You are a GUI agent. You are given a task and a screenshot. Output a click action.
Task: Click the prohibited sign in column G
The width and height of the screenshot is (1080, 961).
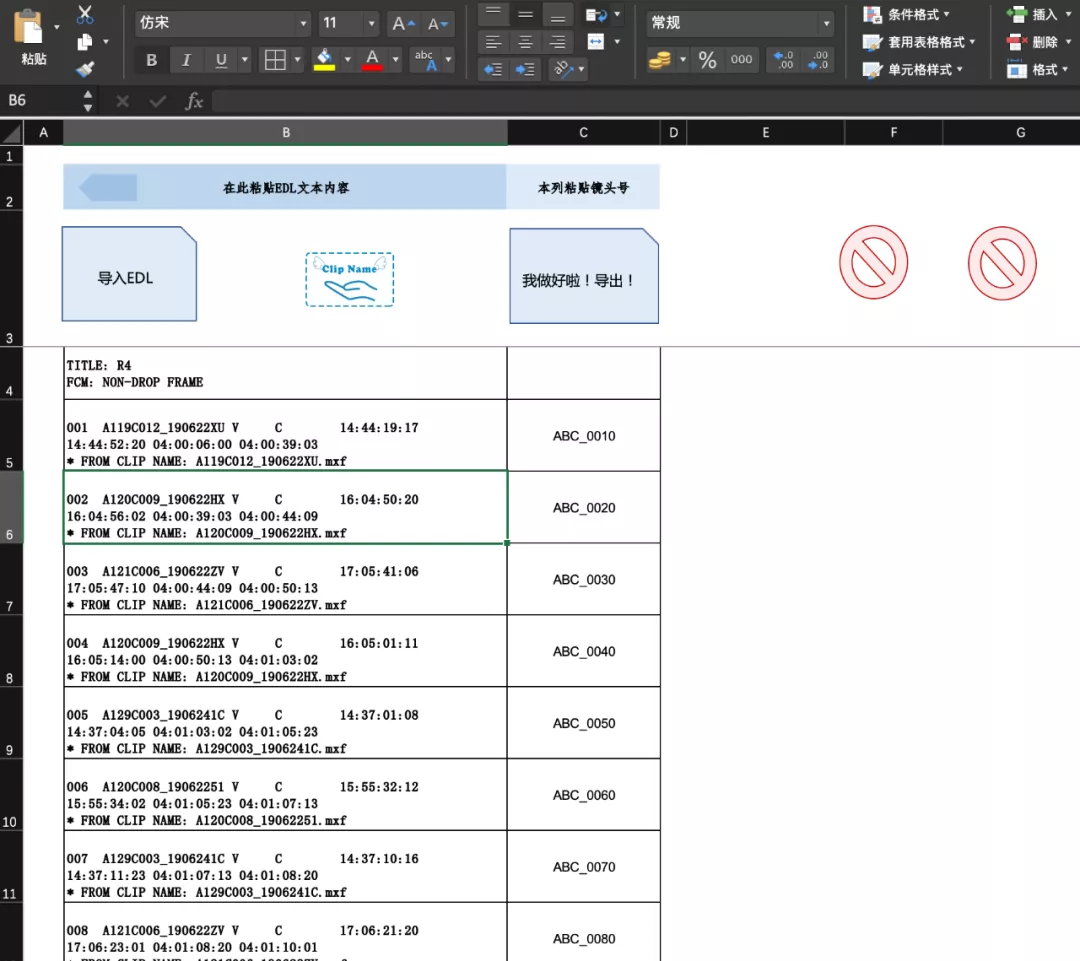(x=1002, y=263)
